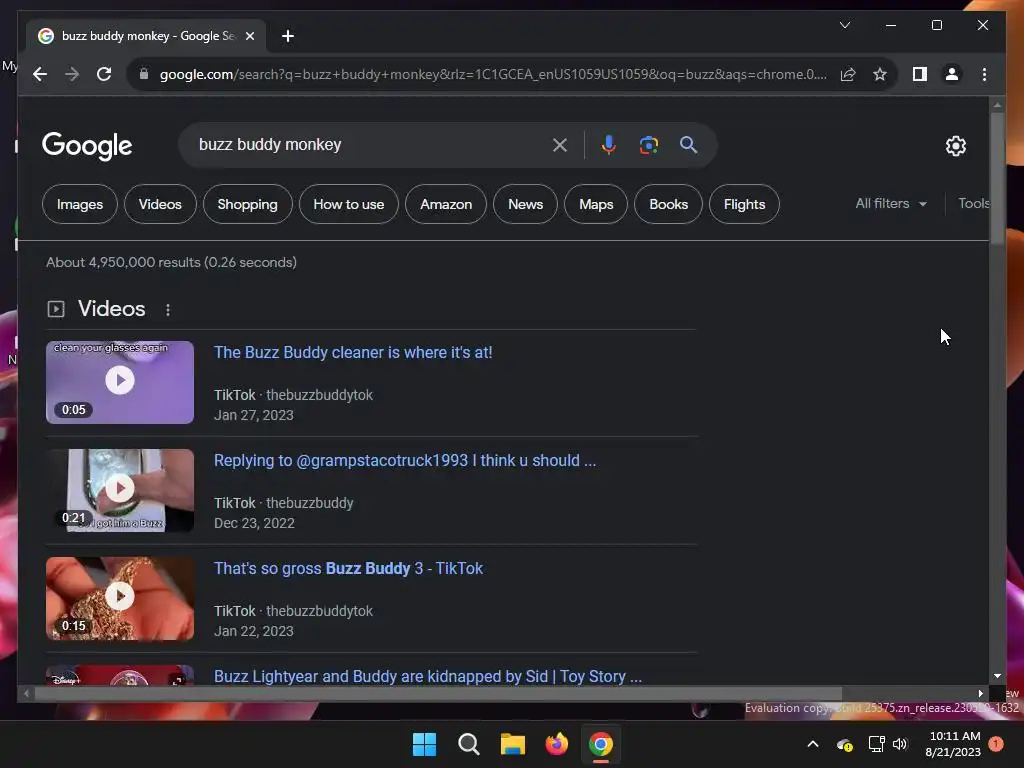Clear the search box text
This screenshot has width=1024, height=768.
(560, 145)
